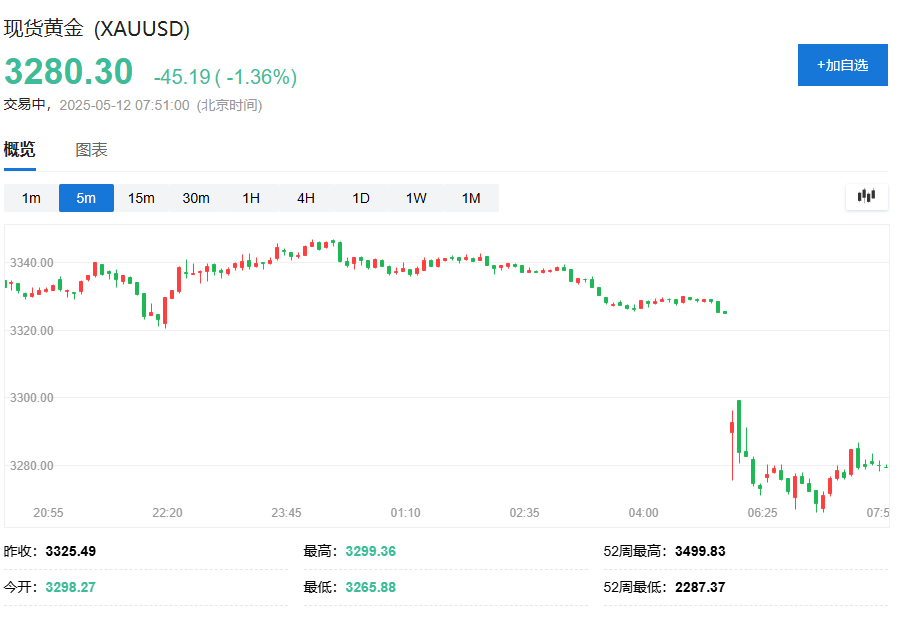The image size is (902, 619).
Task: Click the 现货黄金 (XAUUSD) title
Action: (97, 29)
